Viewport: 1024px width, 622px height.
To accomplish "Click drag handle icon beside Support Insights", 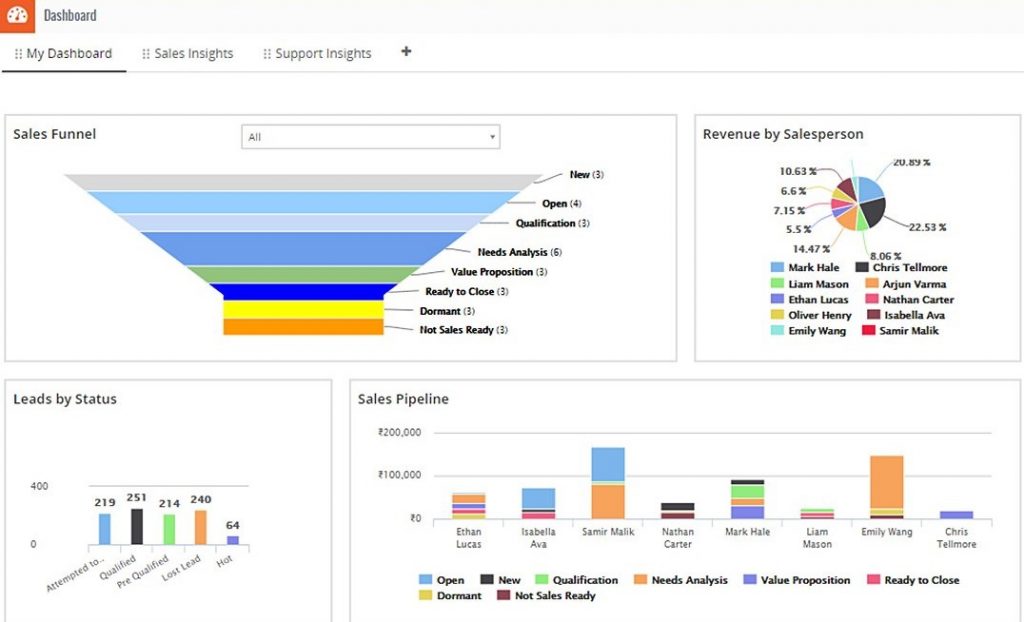I will tap(267, 54).
